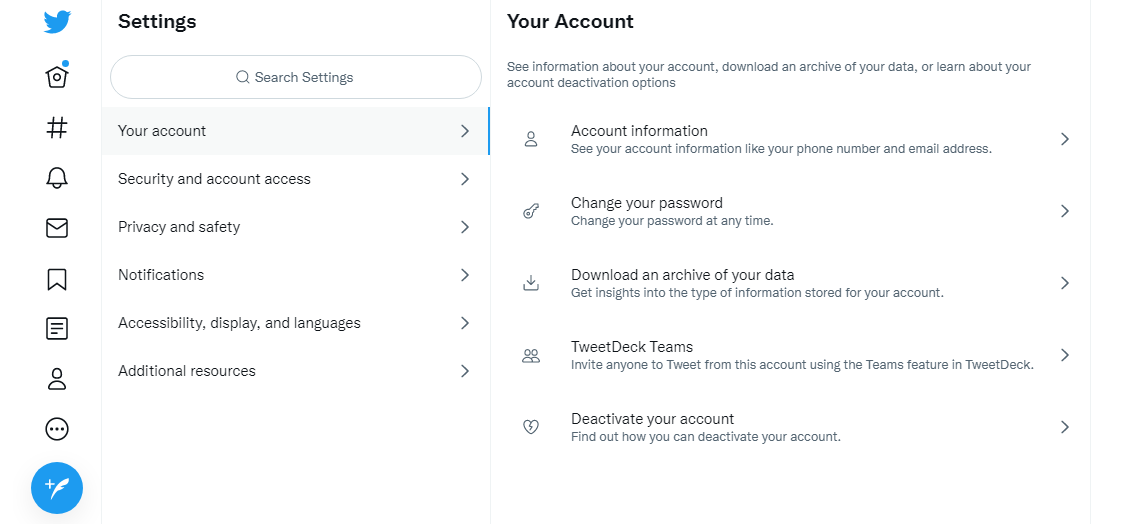Image resolution: width=1124 pixels, height=524 pixels.
Task: Open the Home icon in sidebar
Action: [x=57, y=76]
